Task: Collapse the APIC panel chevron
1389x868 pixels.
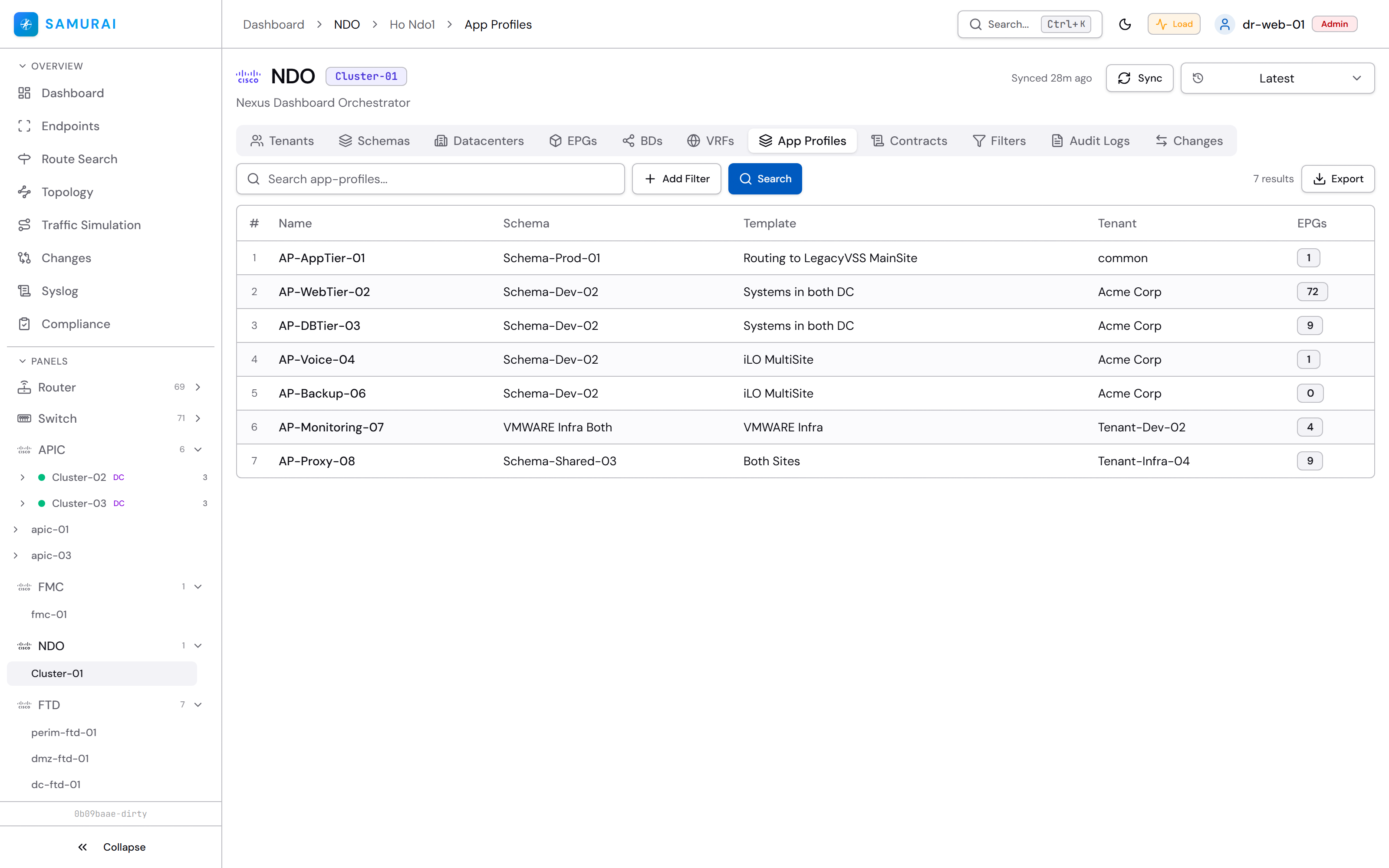Action: tap(198, 450)
